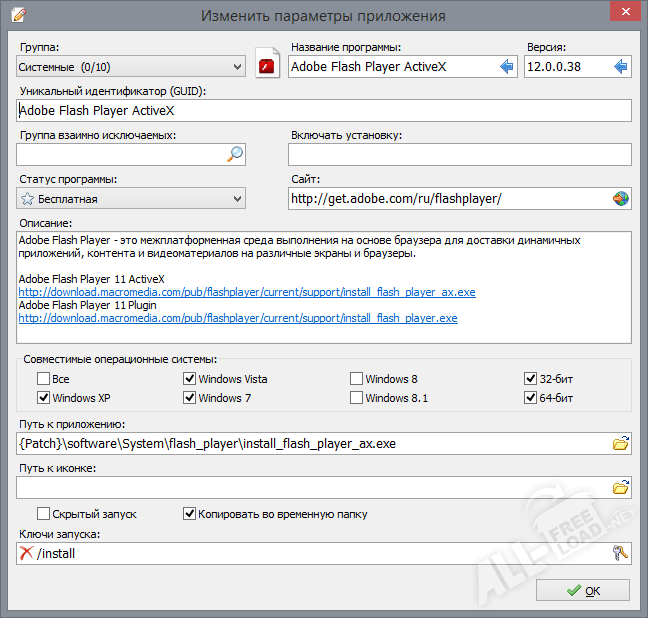
Task: Uncheck the Windows XP checkbox
Action: tap(43, 398)
